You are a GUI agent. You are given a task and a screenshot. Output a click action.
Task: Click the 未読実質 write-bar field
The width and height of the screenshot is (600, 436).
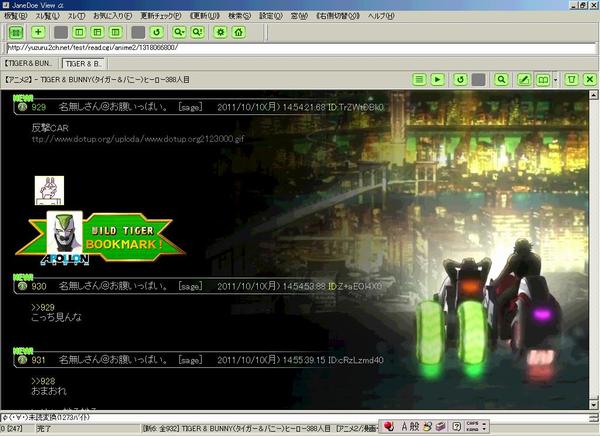coord(295,417)
